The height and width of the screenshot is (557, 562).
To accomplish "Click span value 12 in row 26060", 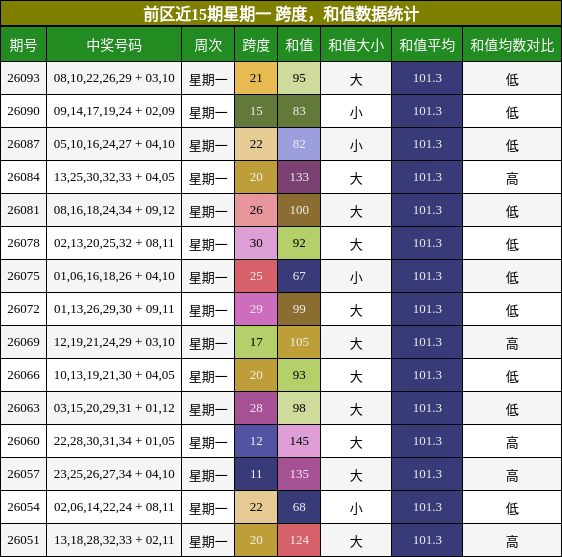I will 256,441.
